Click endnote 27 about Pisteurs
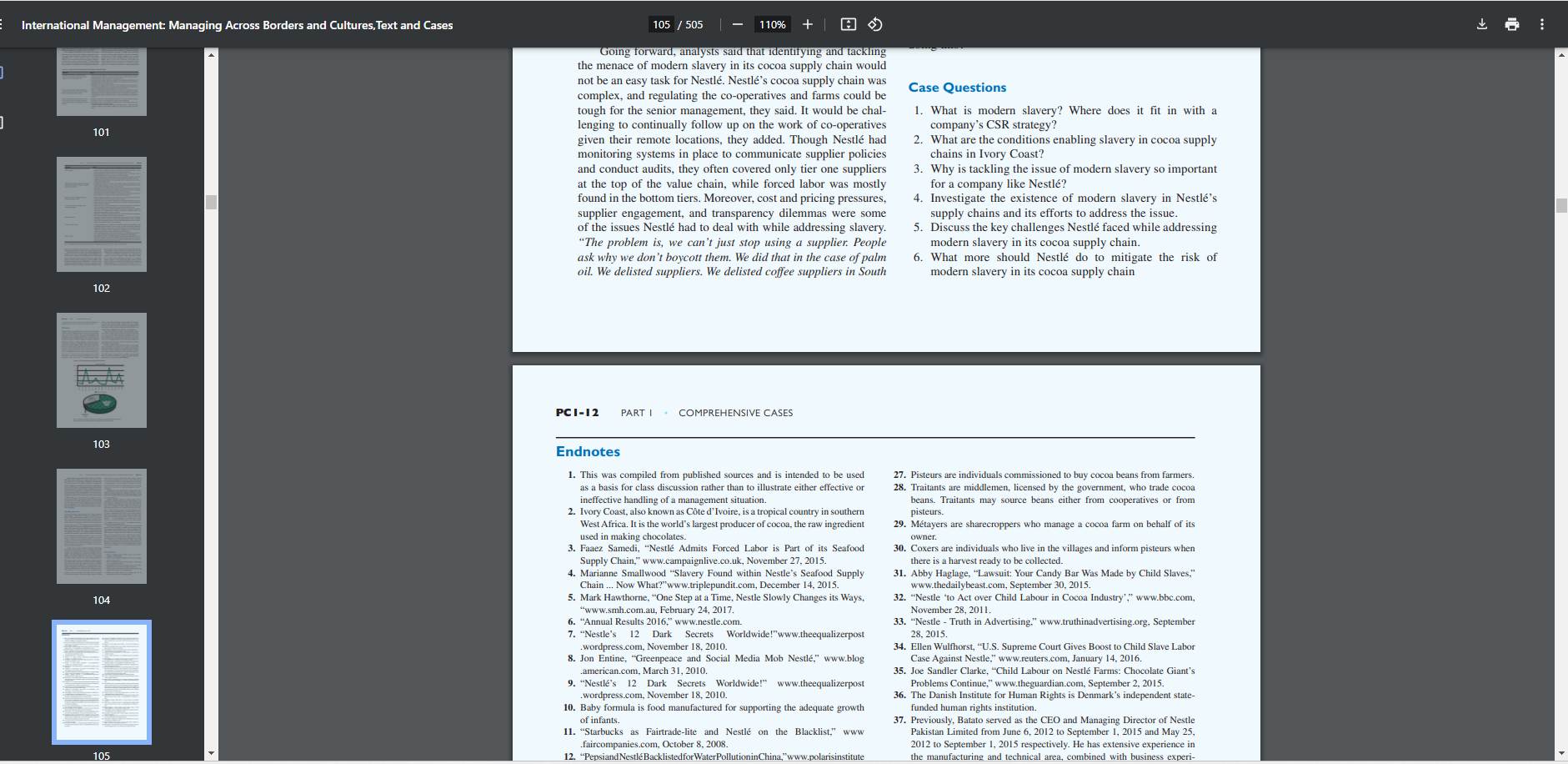Screen dimensions: 1568x764 click(1044, 475)
